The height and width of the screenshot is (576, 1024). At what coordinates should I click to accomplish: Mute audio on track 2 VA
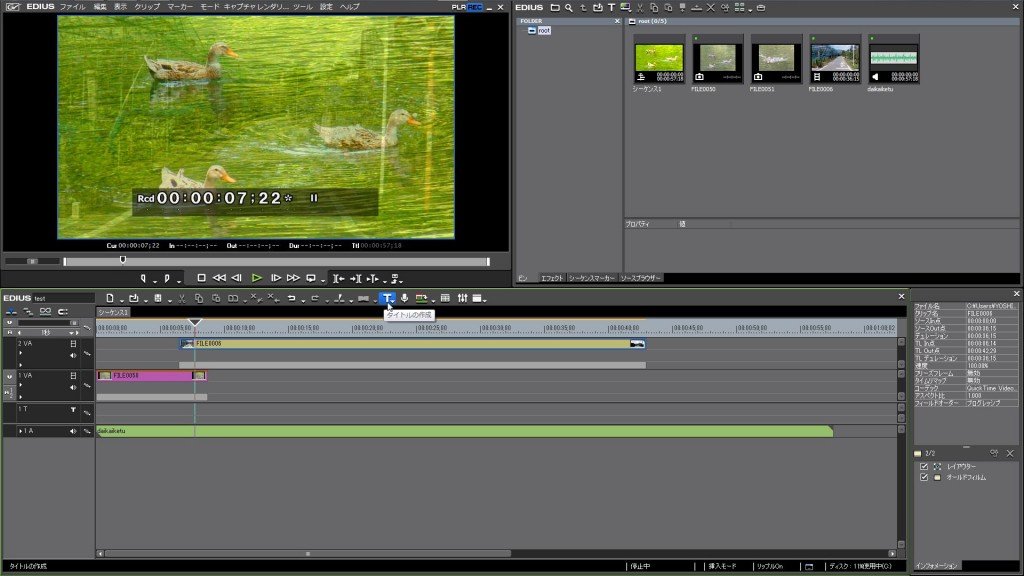pyautogui.click(x=73, y=355)
